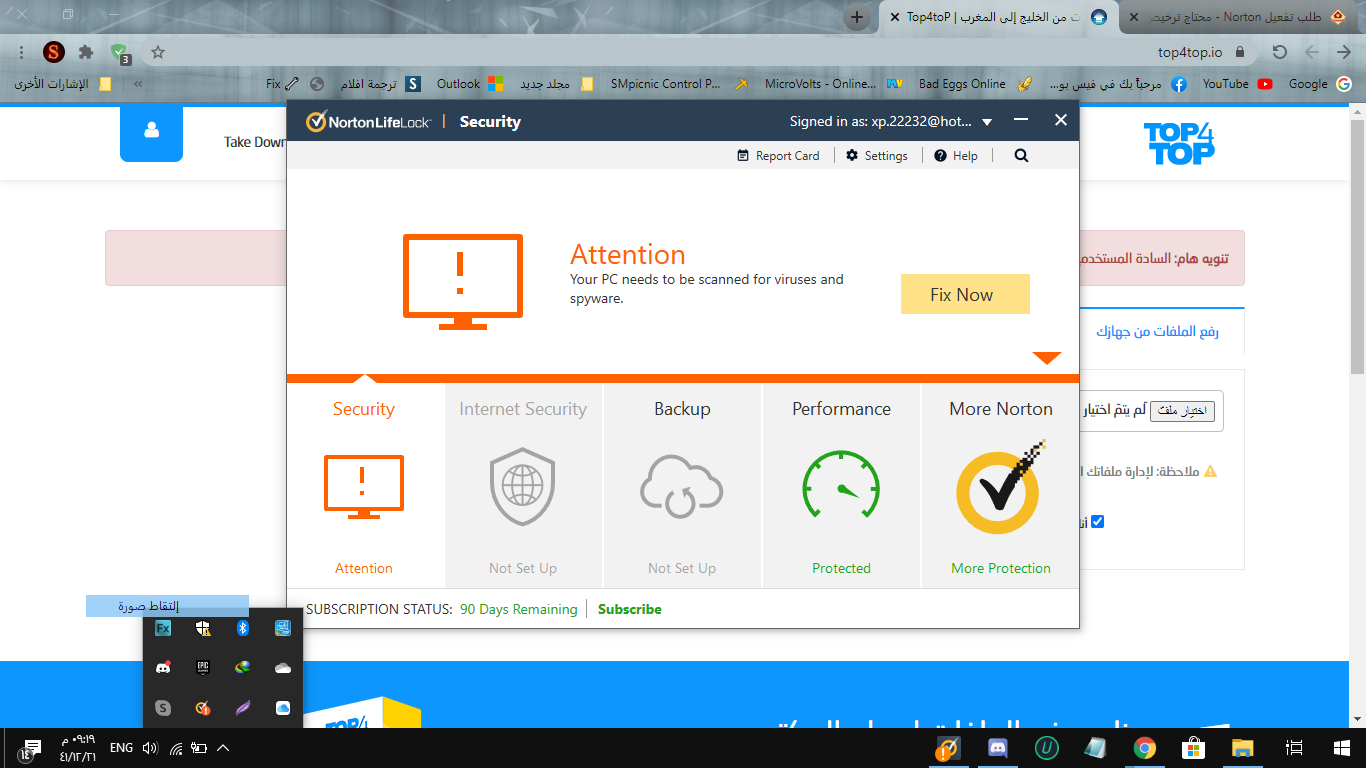Click '90 Days Remaining' subscription status

point(519,609)
